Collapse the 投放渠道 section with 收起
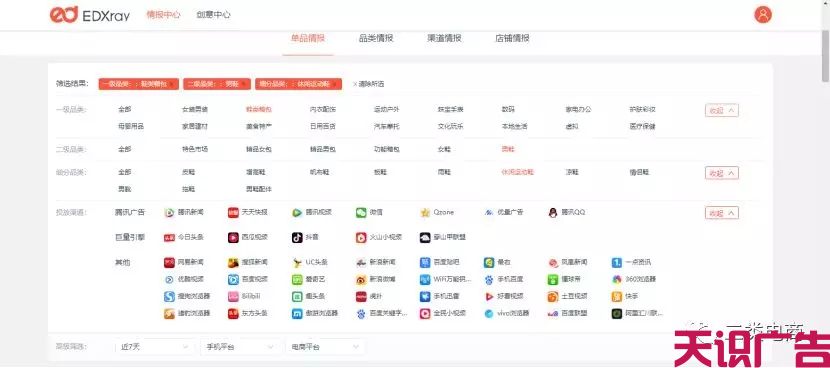Image resolution: width=830 pixels, height=368 pixels. 721,213
